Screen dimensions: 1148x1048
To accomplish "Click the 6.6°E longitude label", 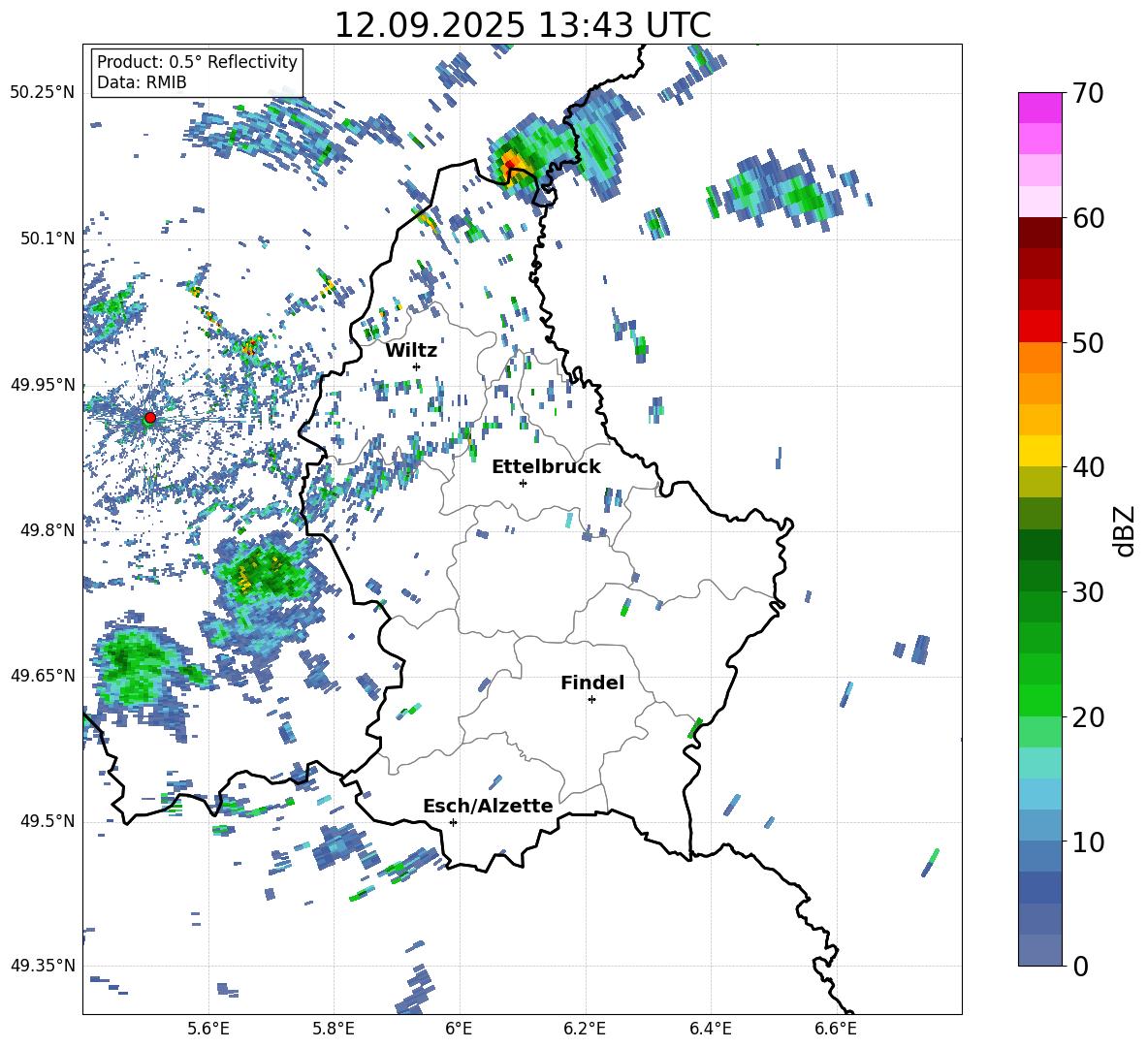I will pos(836,1029).
